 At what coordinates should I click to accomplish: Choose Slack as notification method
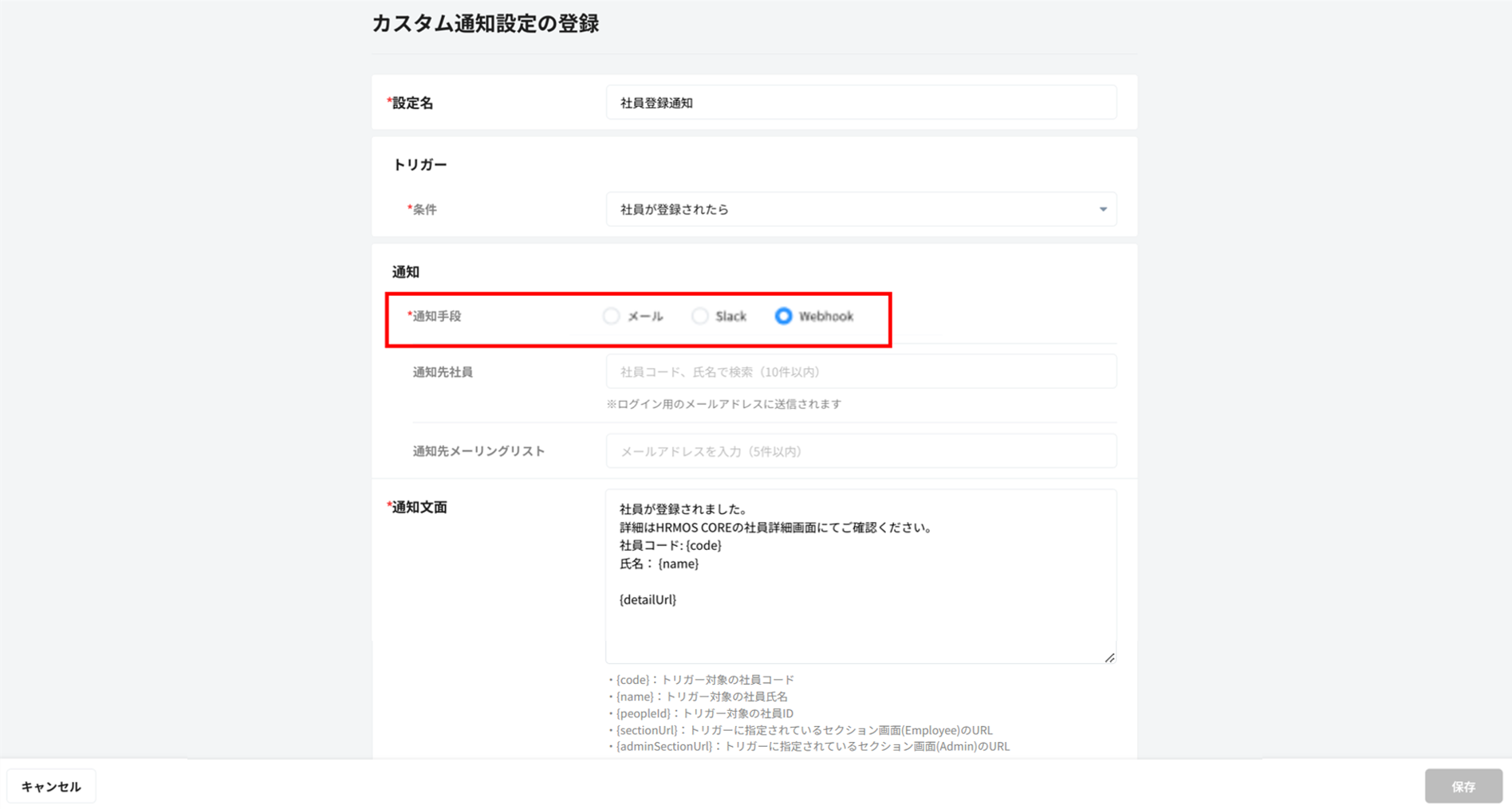tap(700, 316)
